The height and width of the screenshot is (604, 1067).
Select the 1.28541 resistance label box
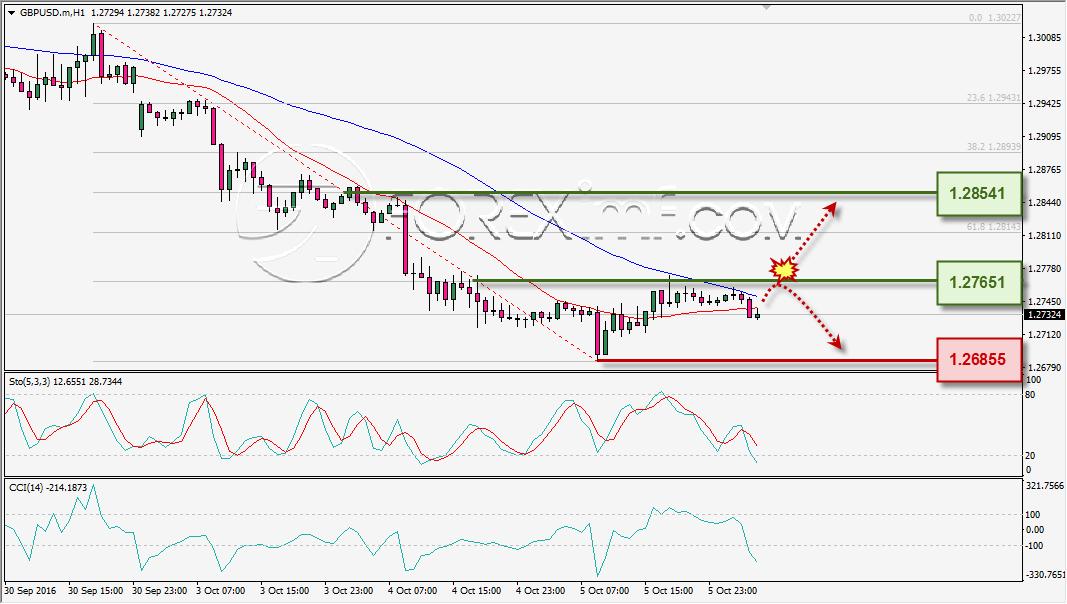click(x=979, y=194)
